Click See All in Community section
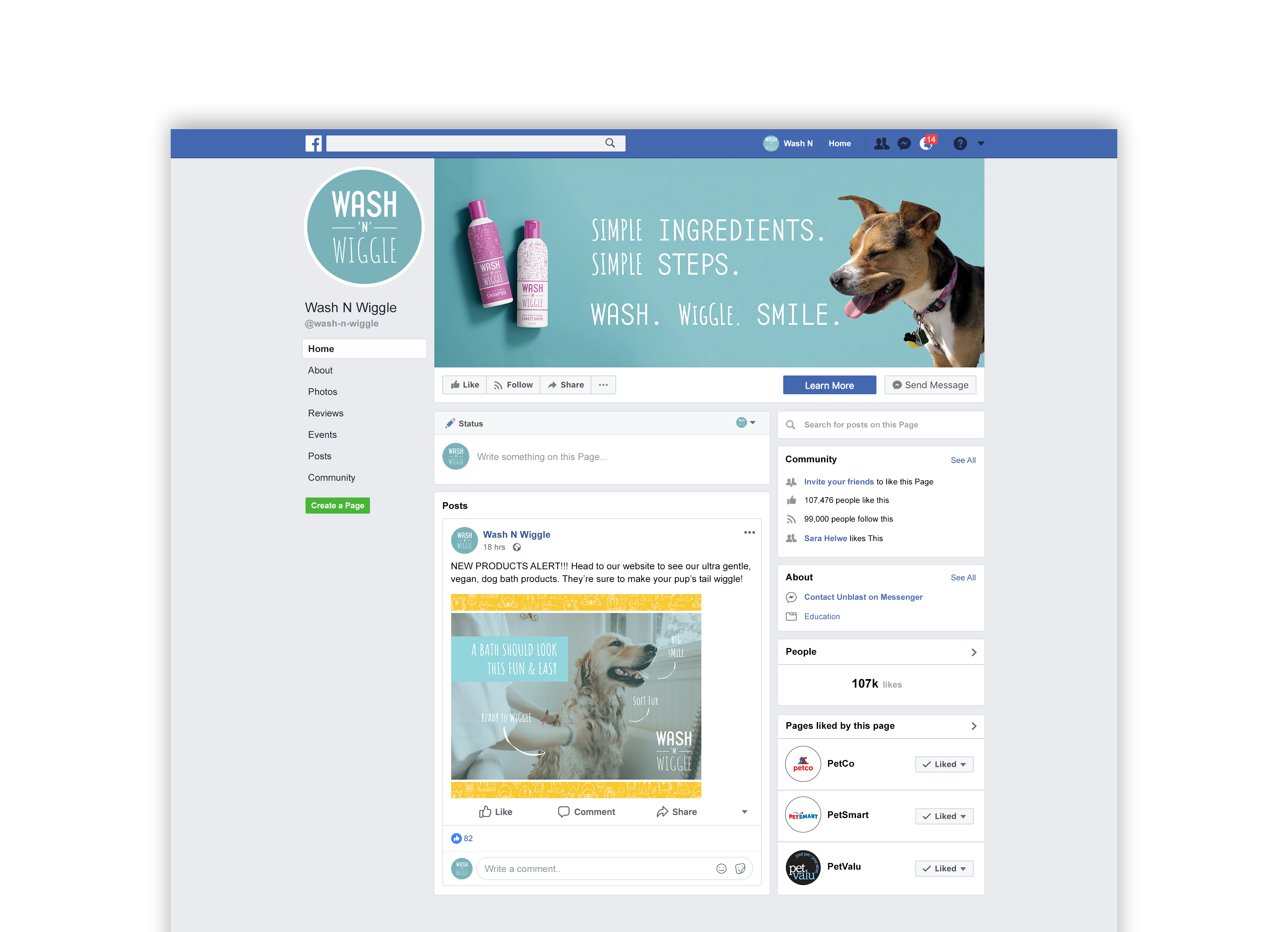 pyautogui.click(x=963, y=460)
